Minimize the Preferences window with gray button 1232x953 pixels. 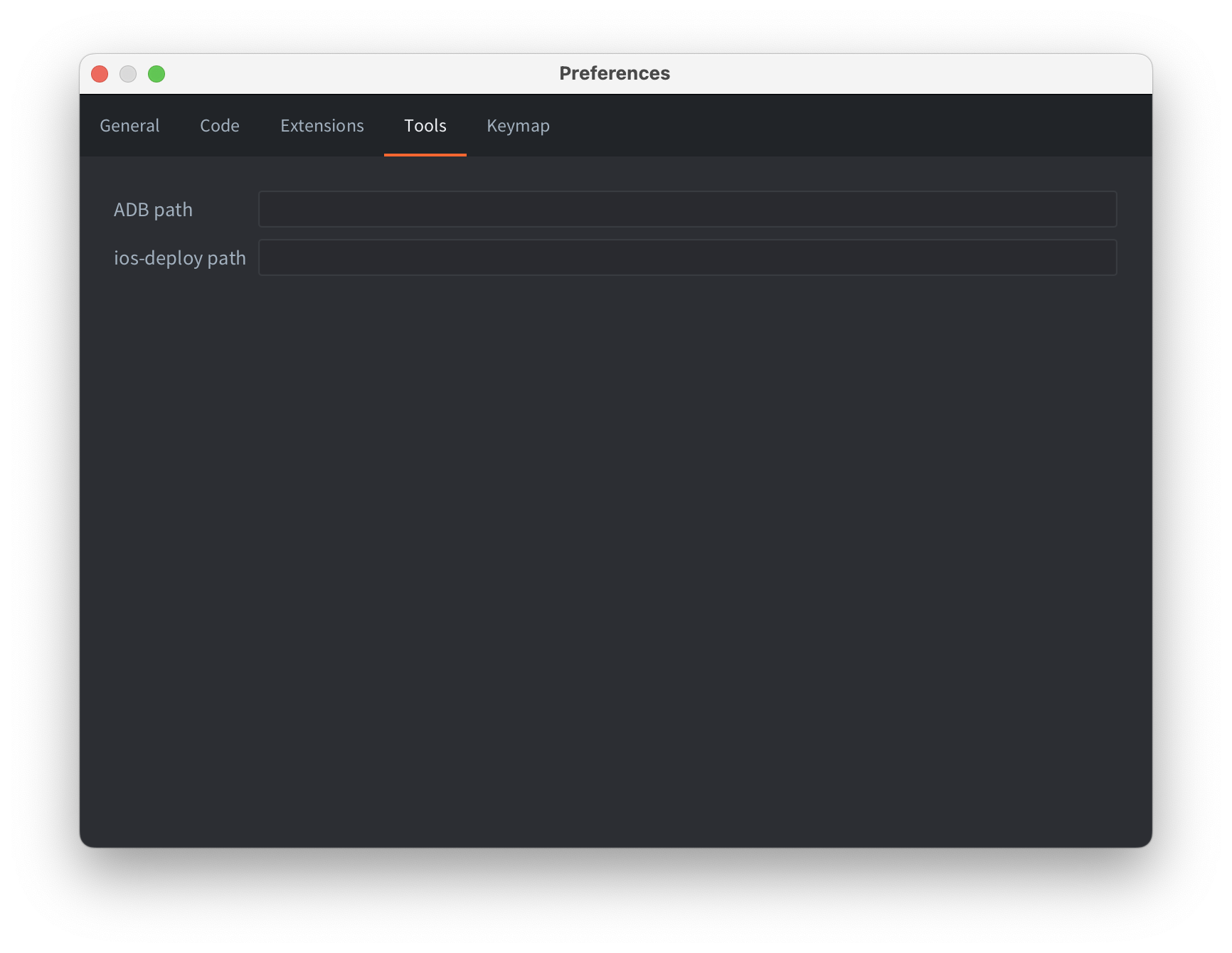pos(128,74)
